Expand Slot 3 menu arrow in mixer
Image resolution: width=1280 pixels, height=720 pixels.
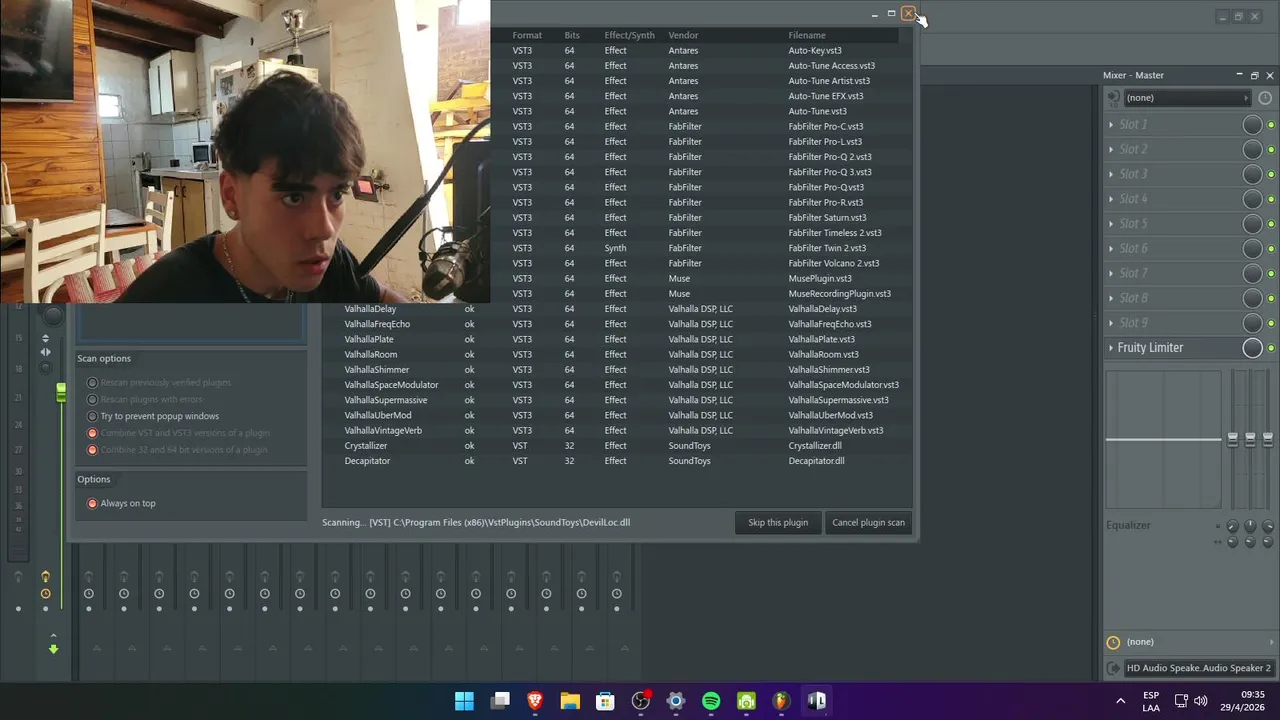pyautogui.click(x=1111, y=174)
